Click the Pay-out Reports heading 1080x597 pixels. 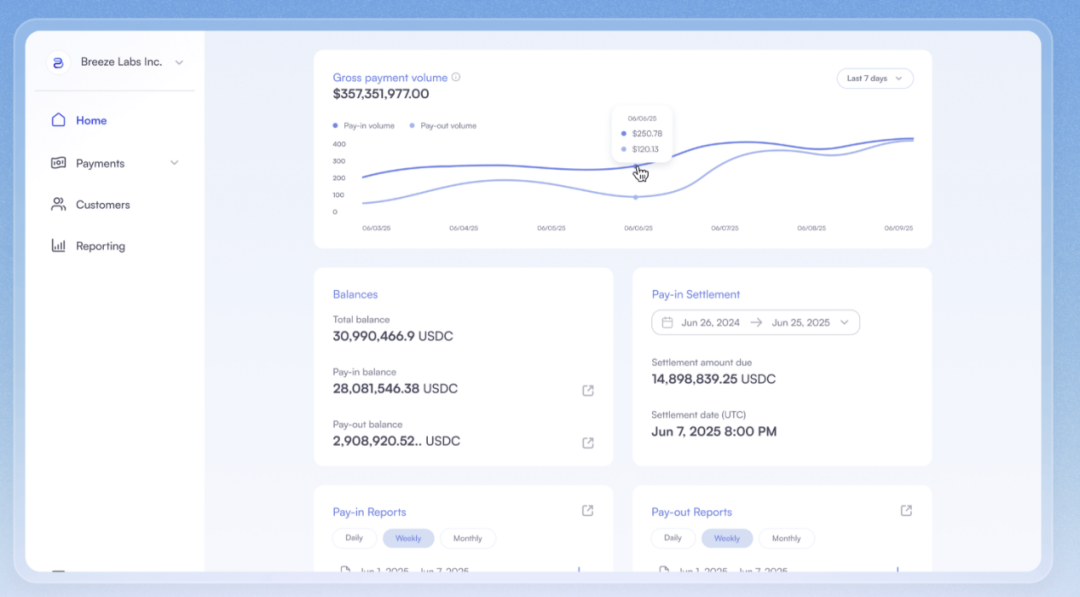point(692,512)
